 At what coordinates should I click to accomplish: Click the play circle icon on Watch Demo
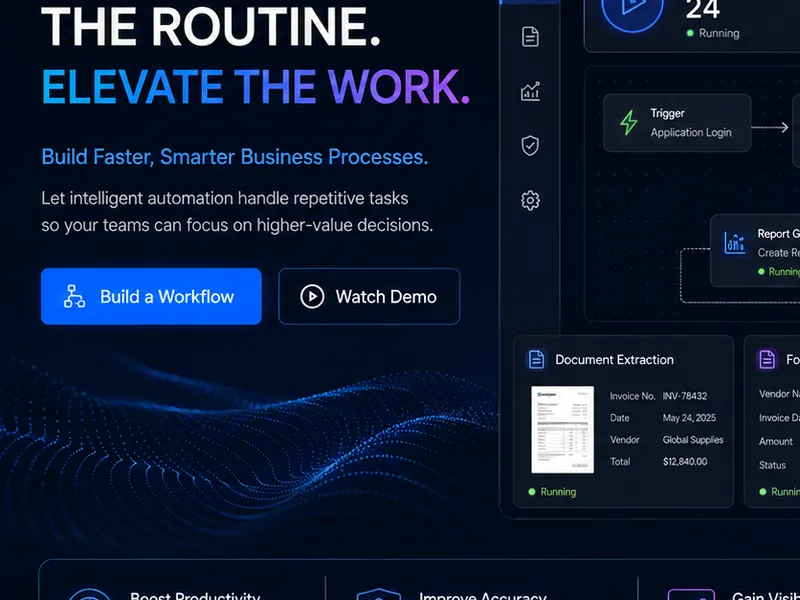pos(312,296)
